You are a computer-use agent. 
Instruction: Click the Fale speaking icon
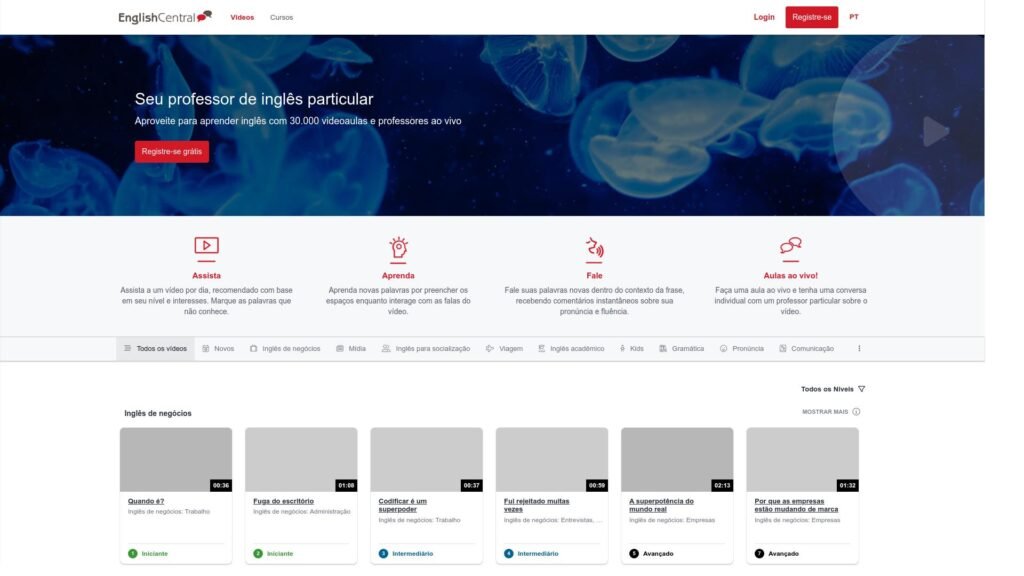point(594,247)
